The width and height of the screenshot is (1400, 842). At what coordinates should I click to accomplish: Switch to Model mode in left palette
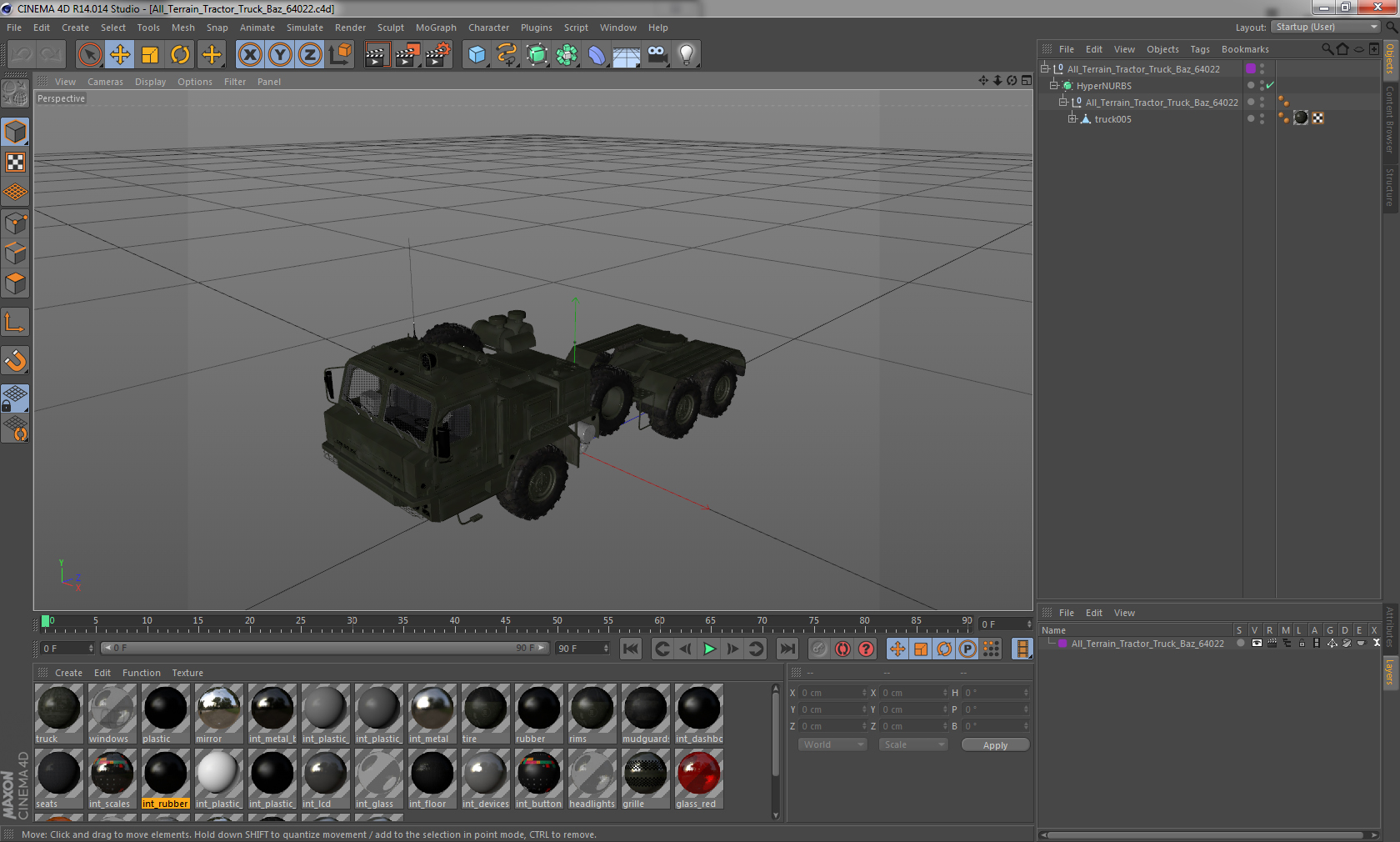click(x=15, y=132)
